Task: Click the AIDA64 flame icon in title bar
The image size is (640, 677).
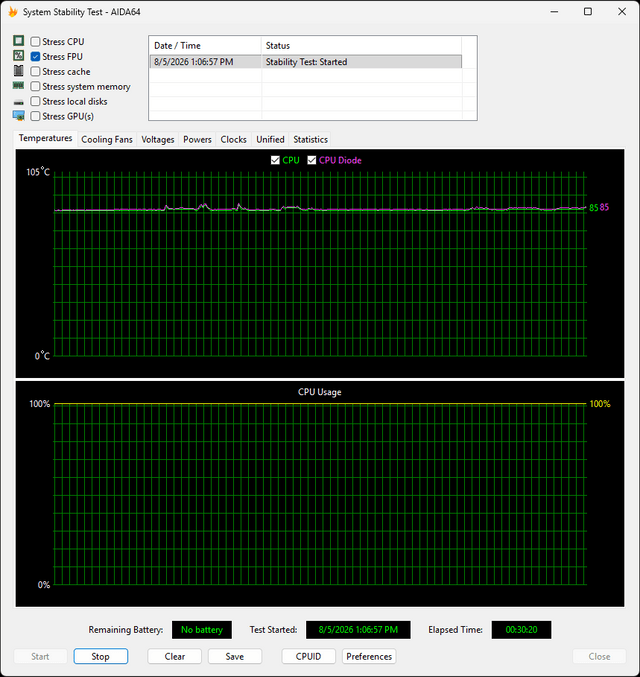Action: pyautogui.click(x=13, y=12)
